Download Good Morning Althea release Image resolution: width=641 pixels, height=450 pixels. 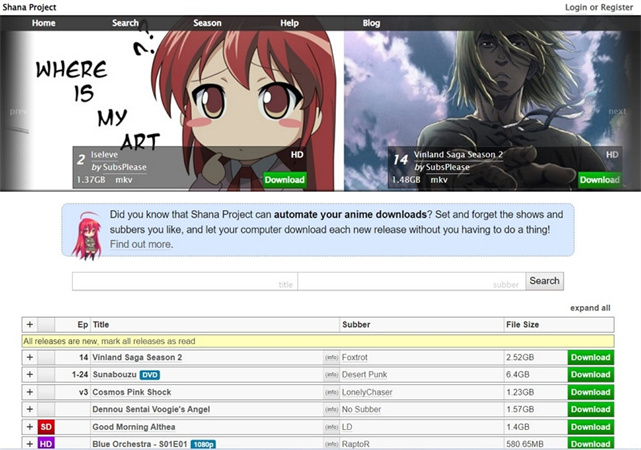click(591, 427)
